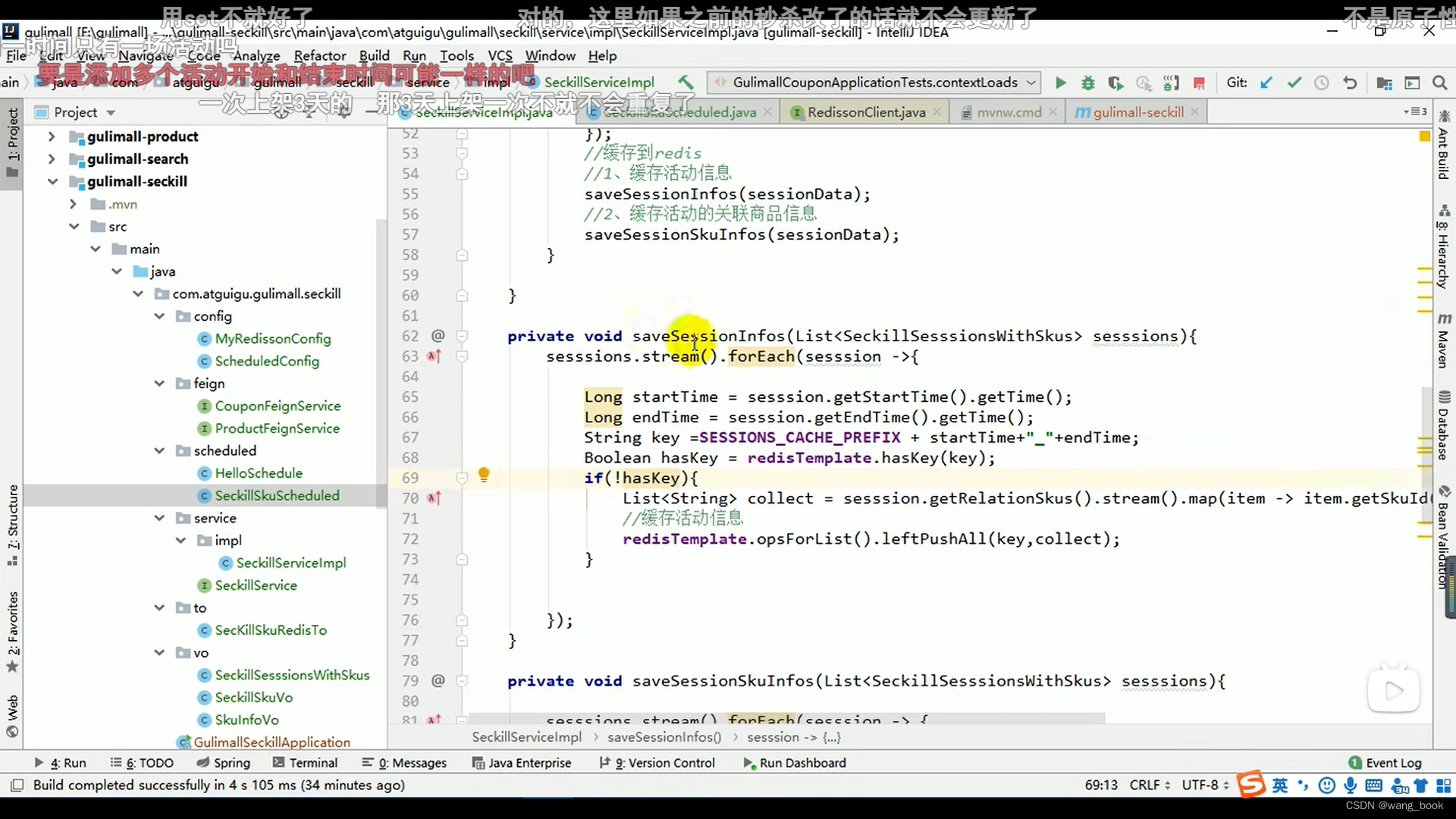Click the undo Rollback arrow icon
1456x819 pixels.
click(1350, 83)
